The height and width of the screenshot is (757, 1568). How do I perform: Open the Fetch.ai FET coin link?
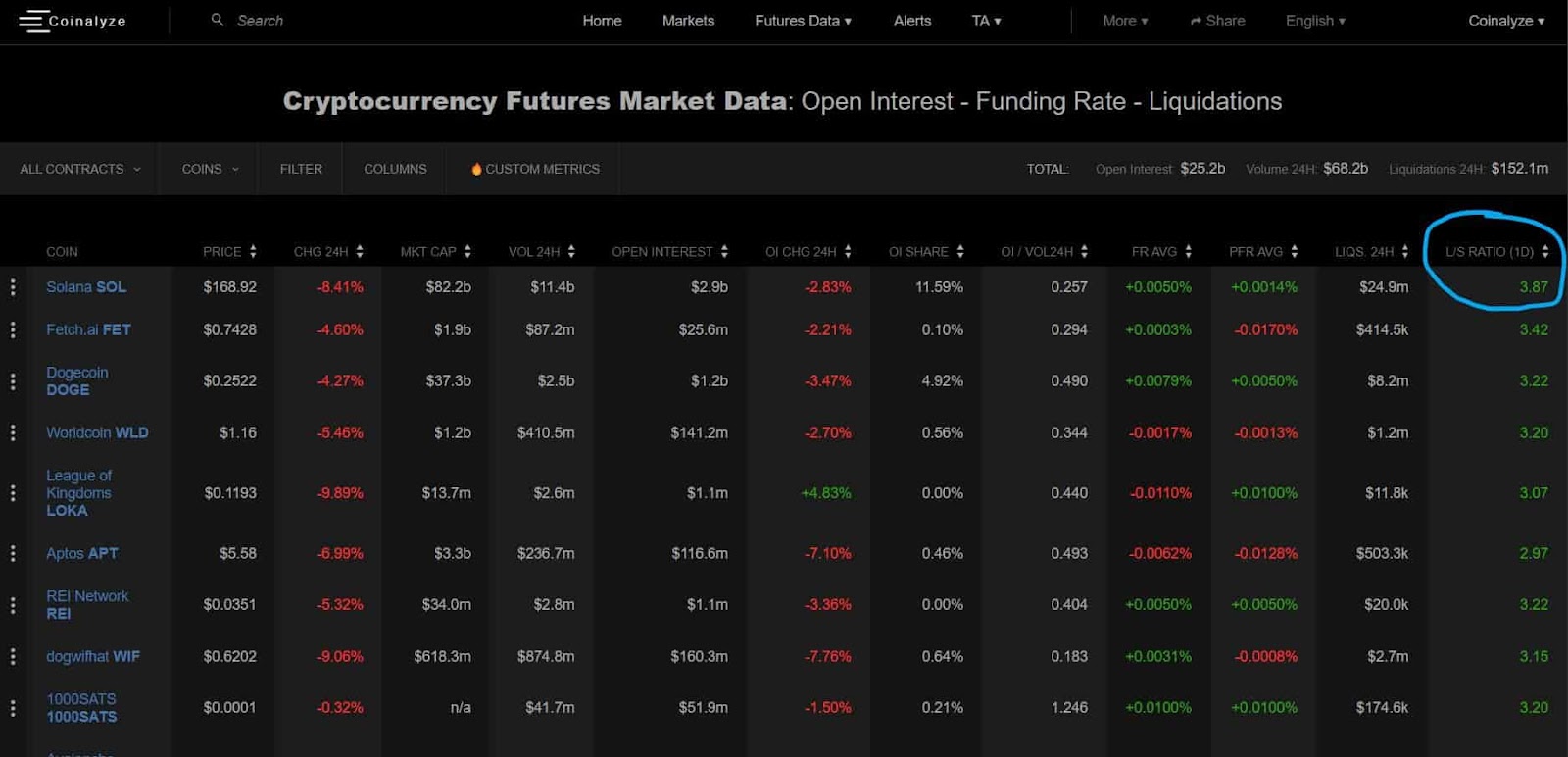pyautogui.click(x=88, y=330)
